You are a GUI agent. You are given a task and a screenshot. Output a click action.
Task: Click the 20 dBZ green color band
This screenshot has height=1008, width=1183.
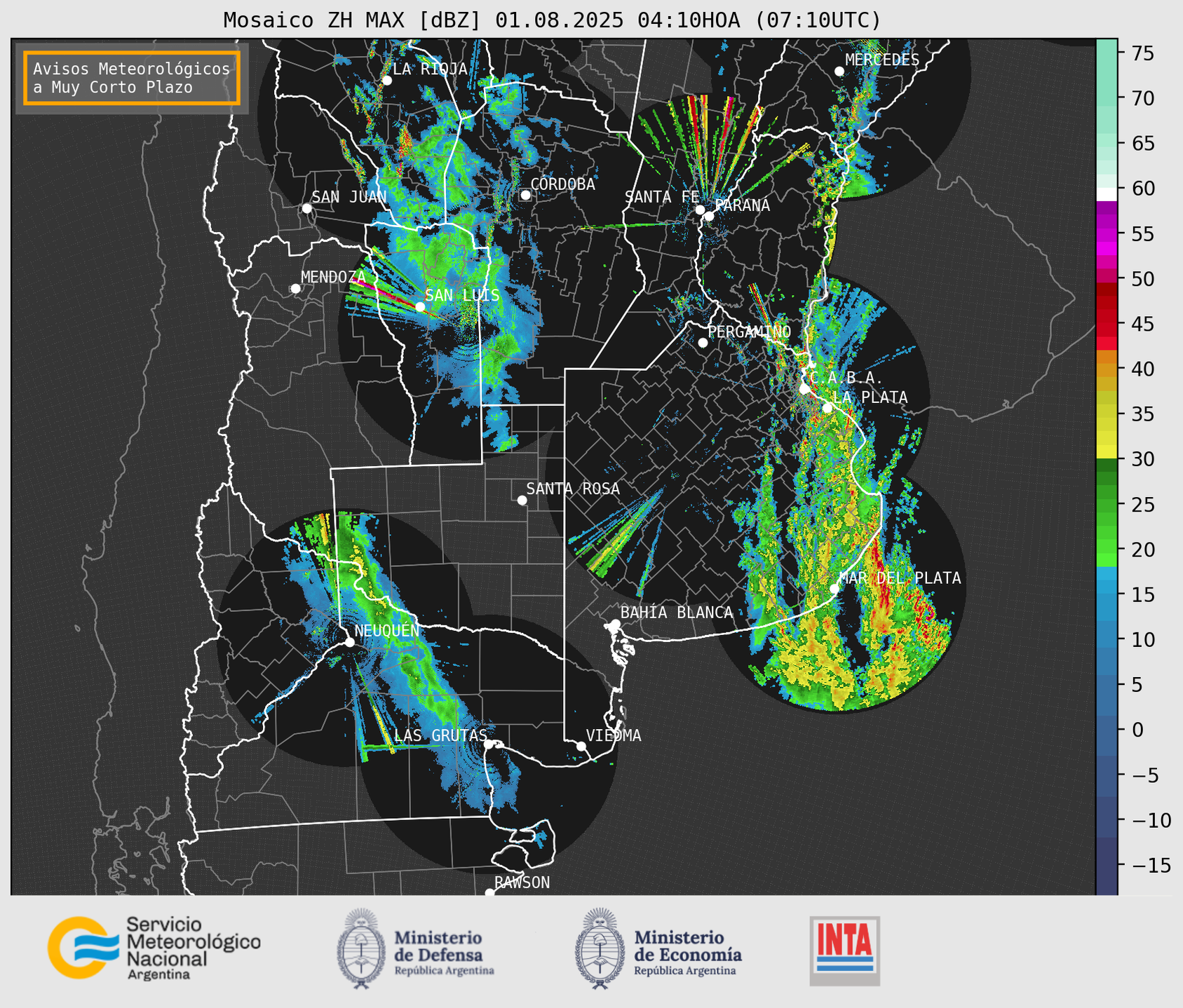click(1107, 547)
